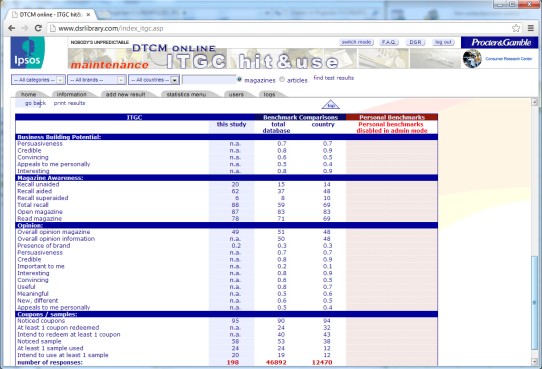Click the 'Business Building Potential:' section header
The height and width of the screenshot is (369, 542).
click(x=59, y=137)
